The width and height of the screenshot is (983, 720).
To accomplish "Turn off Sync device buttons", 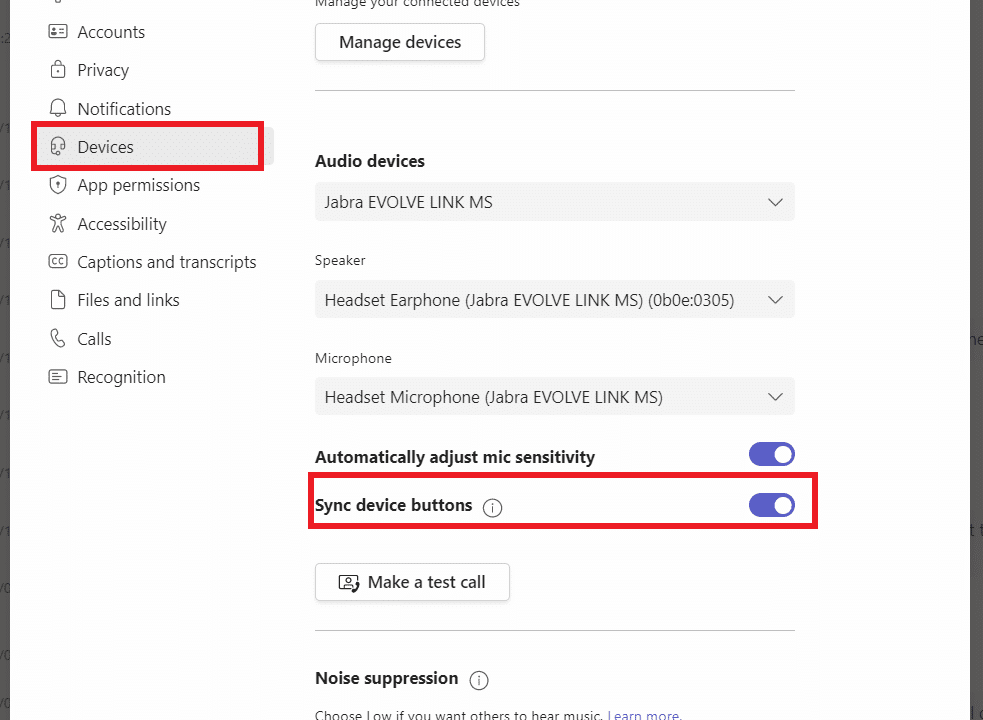I will [771, 505].
